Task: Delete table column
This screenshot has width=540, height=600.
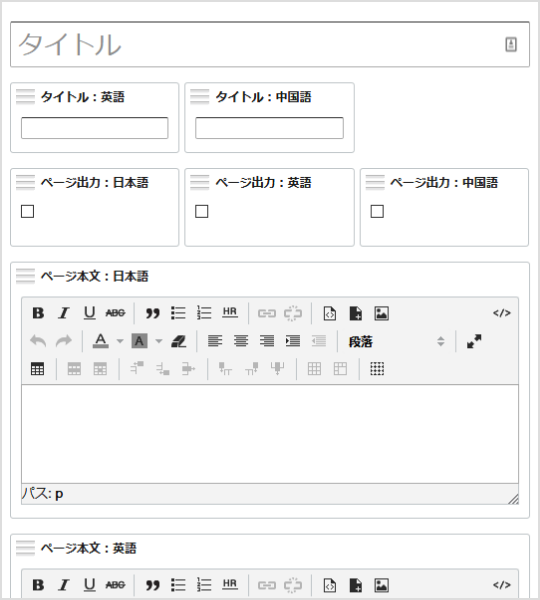Action: click(x=277, y=368)
